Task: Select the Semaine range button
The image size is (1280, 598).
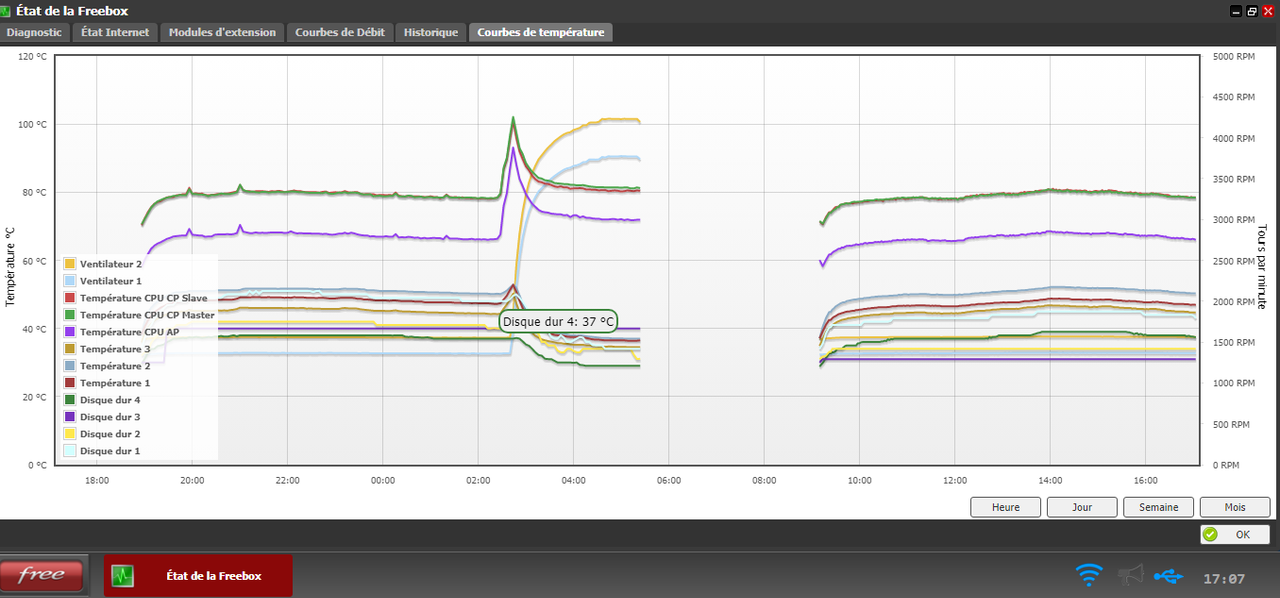Action: coord(1159,507)
